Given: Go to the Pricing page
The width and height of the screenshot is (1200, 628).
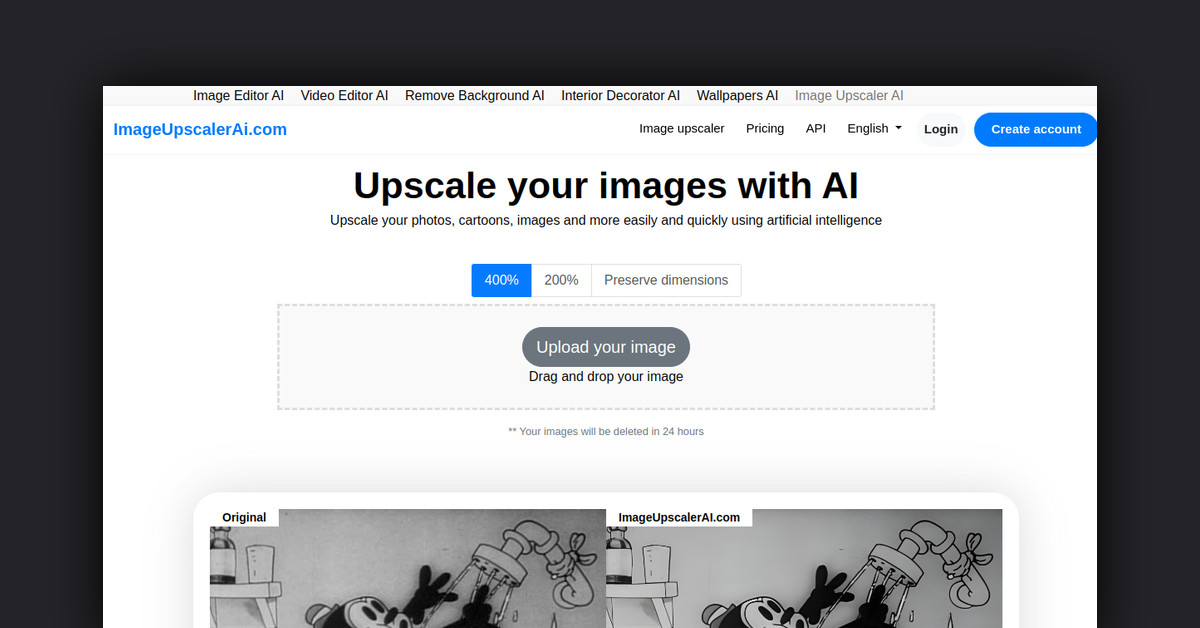Looking at the screenshot, I should coord(765,128).
